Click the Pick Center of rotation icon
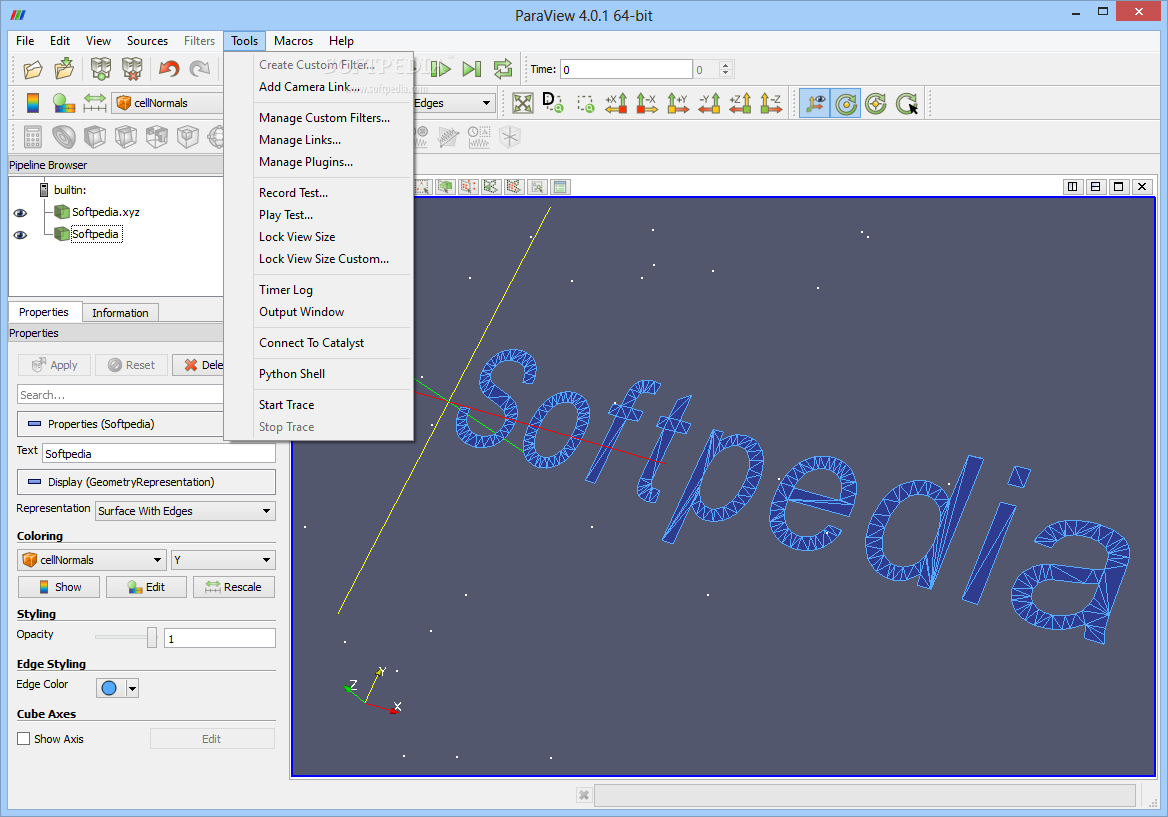The height and width of the screenshot is (817, 1168). (x=907, y=104)
